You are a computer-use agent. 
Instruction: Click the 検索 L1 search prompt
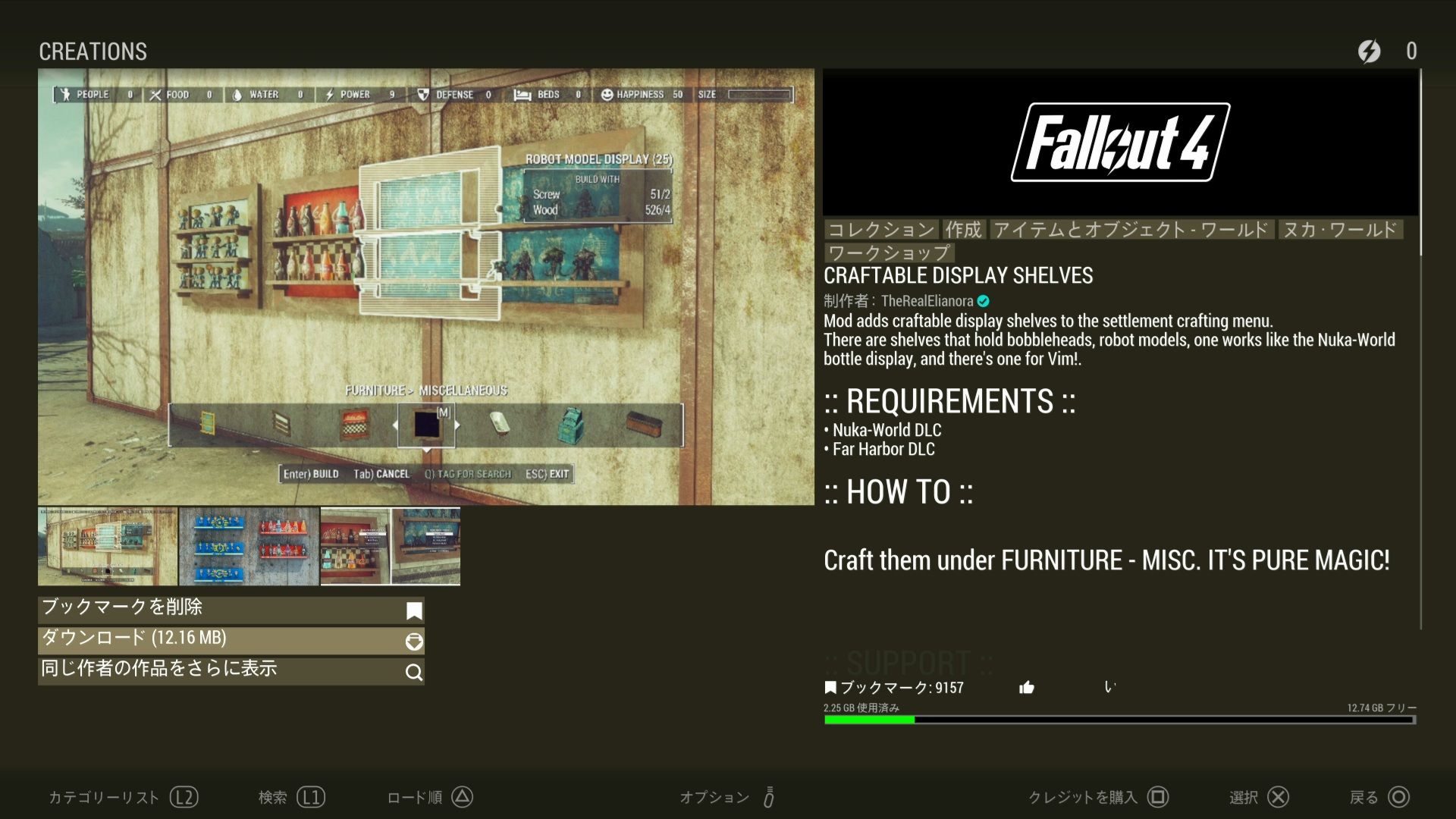[292, 797]
